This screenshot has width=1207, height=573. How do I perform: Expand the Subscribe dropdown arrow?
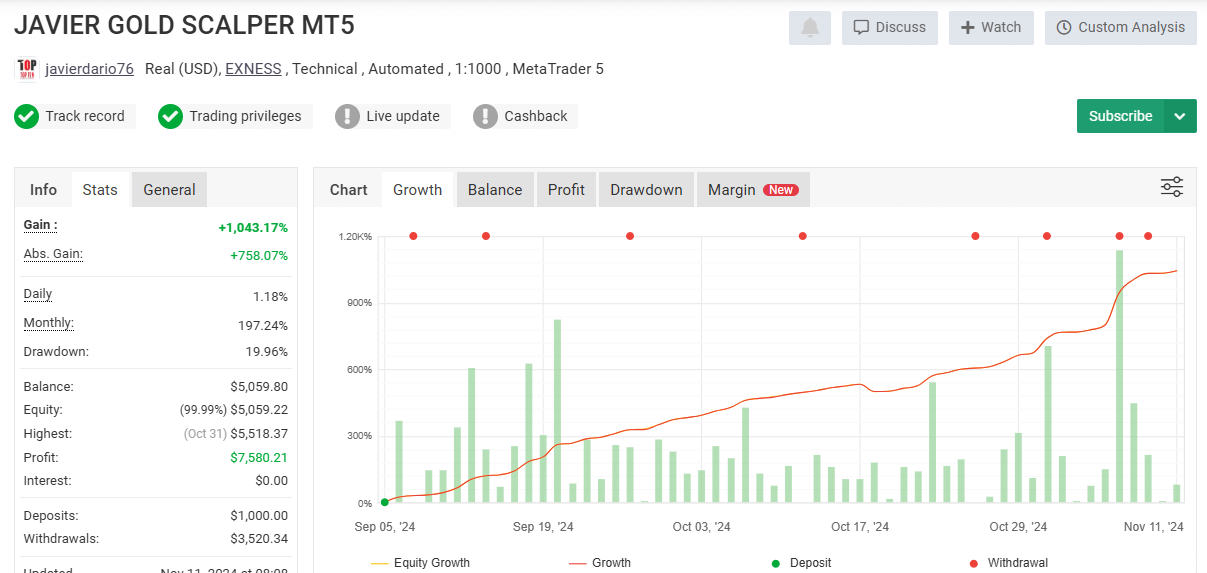pyautogui.click(x=1180, y=116)
